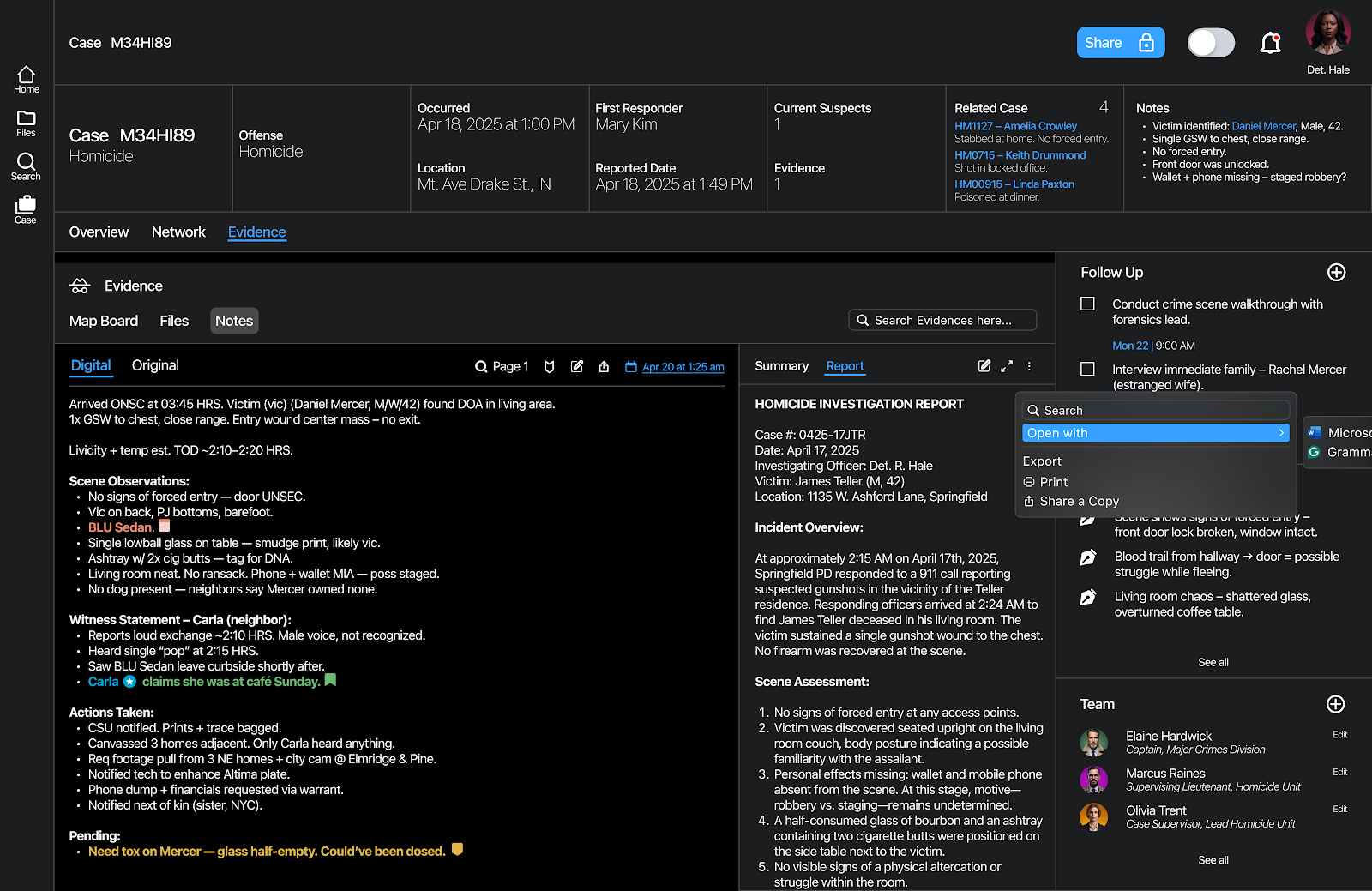This screenshot has width=1372, height=891.
Task: Open related case HM0715 – Keith Drummond
Action: 1020,155
